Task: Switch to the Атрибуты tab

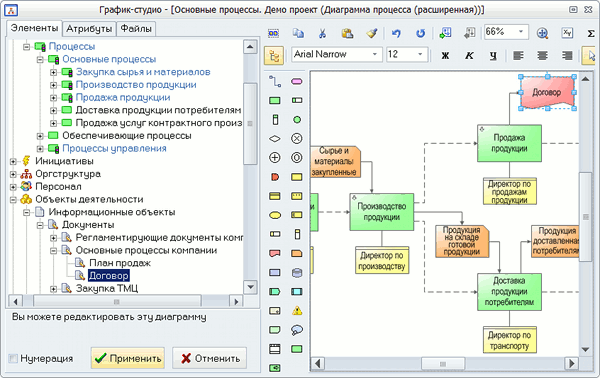Action: (x=89, y=29)
